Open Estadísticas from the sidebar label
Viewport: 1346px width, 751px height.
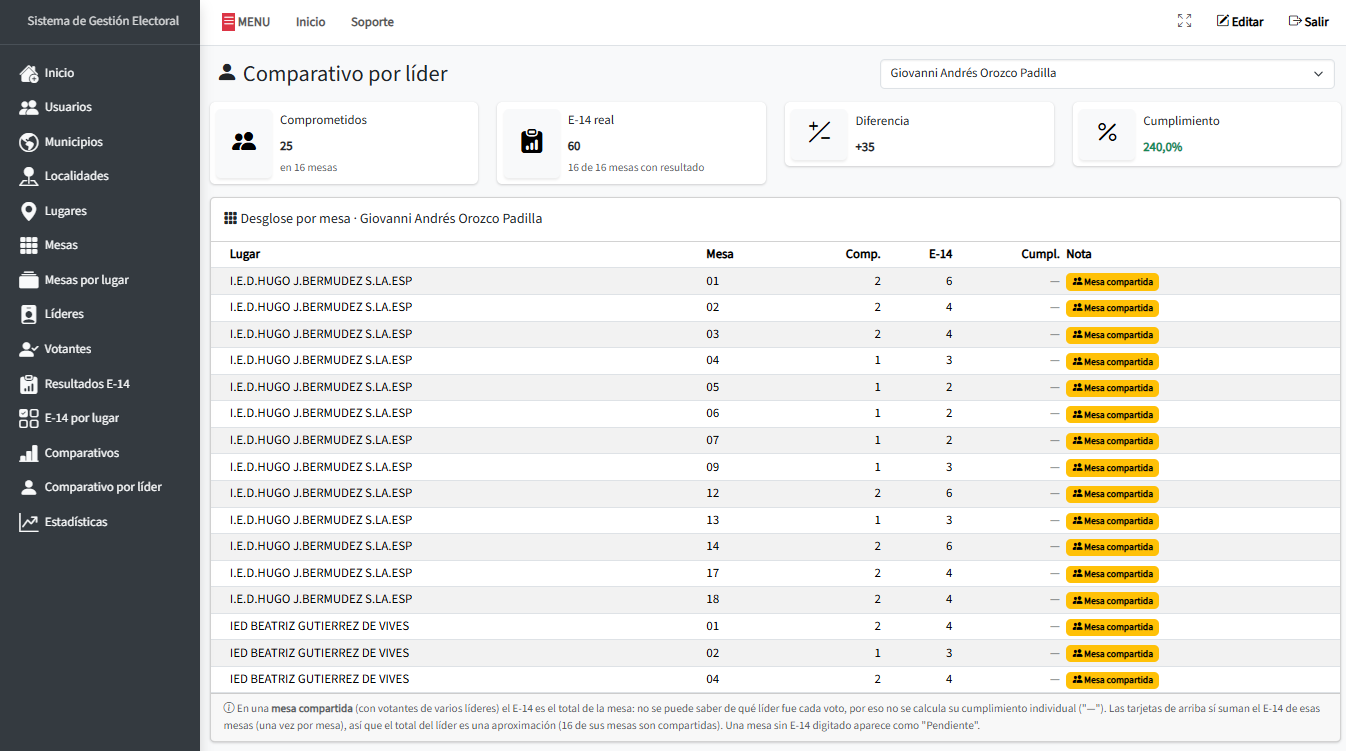pos(76,522)
